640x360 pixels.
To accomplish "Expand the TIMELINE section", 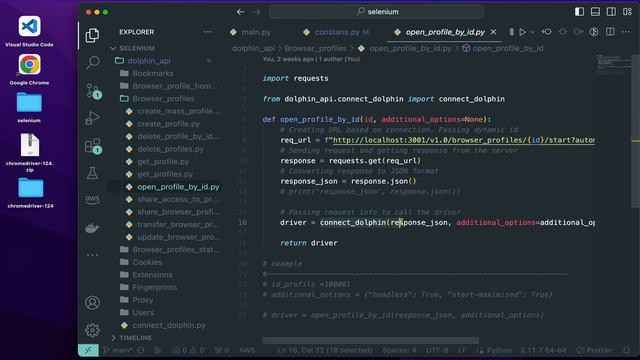I will point(135,338).
